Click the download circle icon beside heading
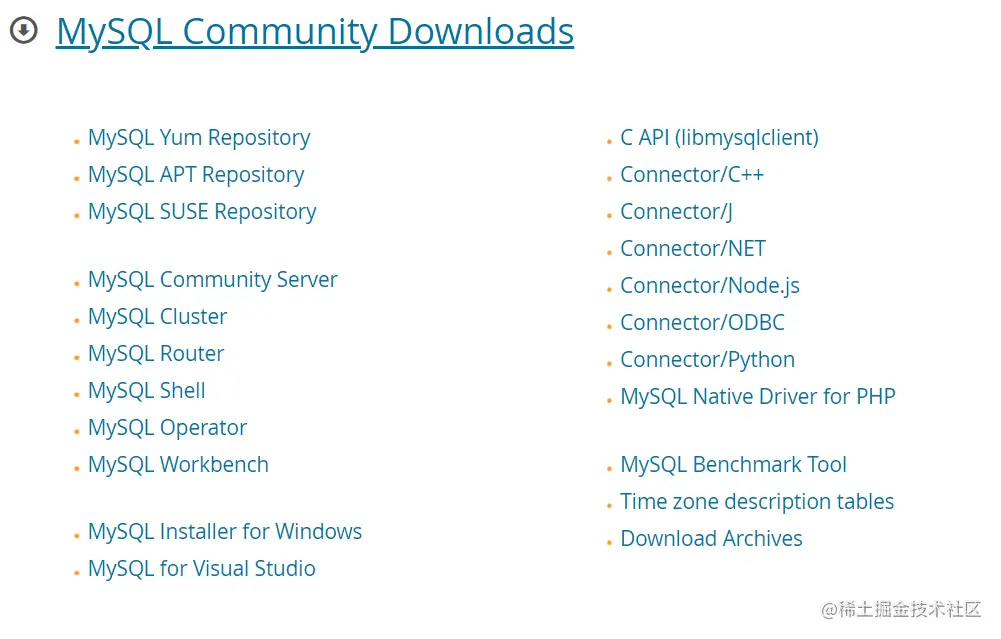1001x639 pixels. [x=24, y=30]
